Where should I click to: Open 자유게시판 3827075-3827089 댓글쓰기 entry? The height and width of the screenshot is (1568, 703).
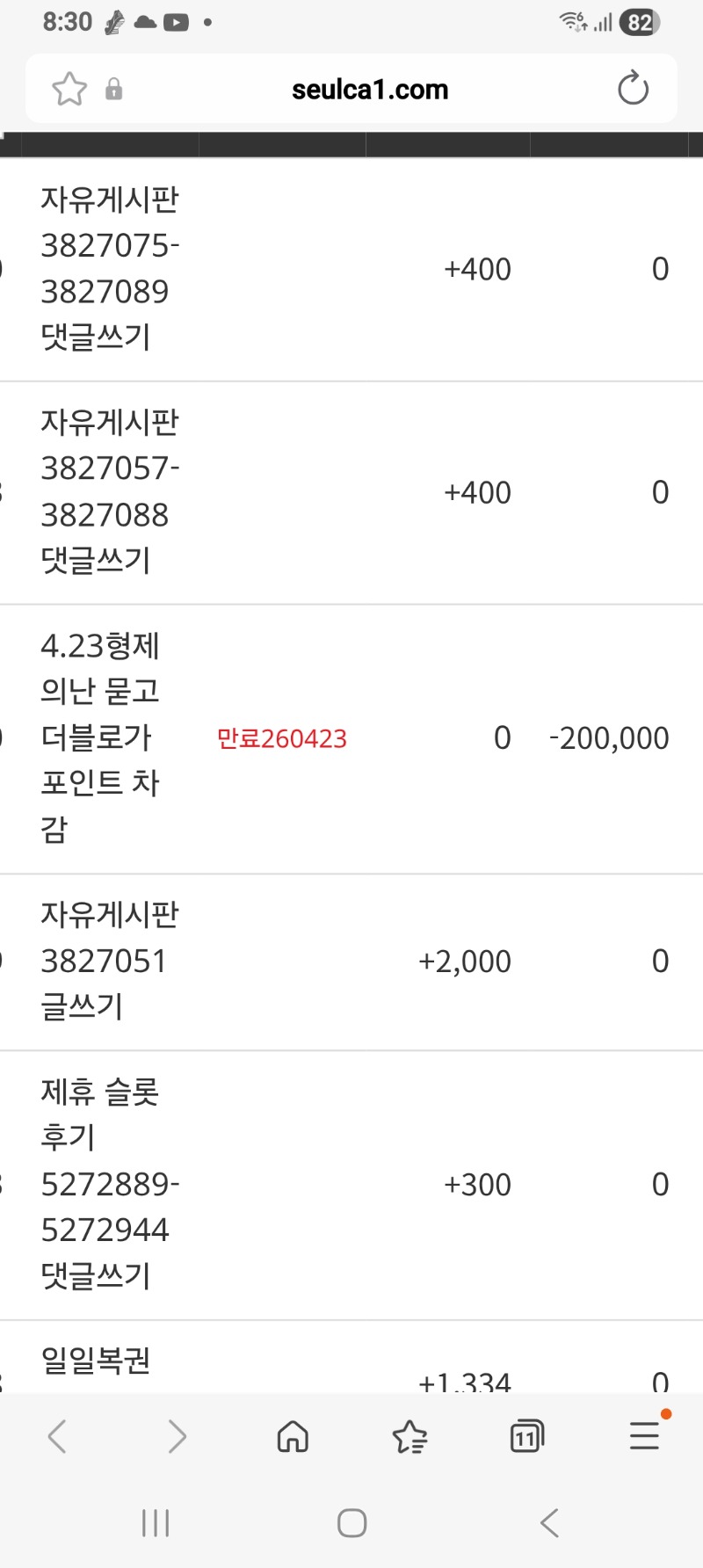(110, 268)
